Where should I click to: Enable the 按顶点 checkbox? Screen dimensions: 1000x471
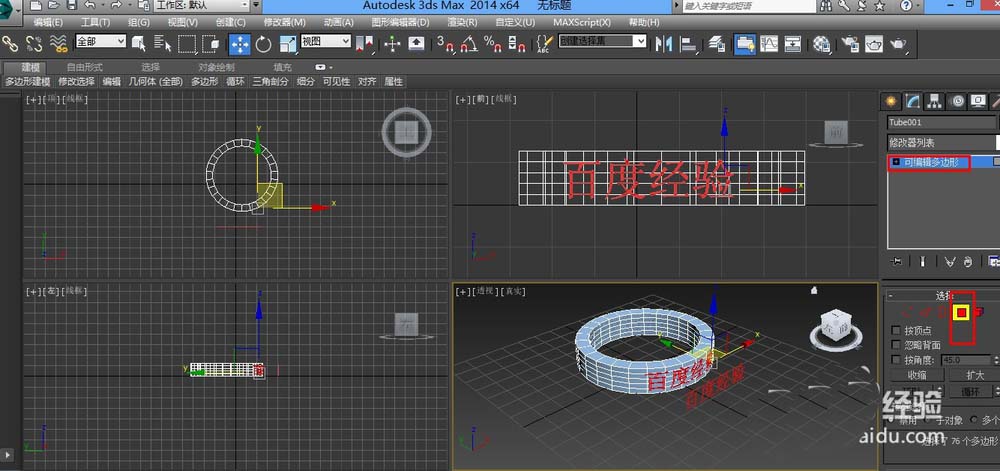896,331
